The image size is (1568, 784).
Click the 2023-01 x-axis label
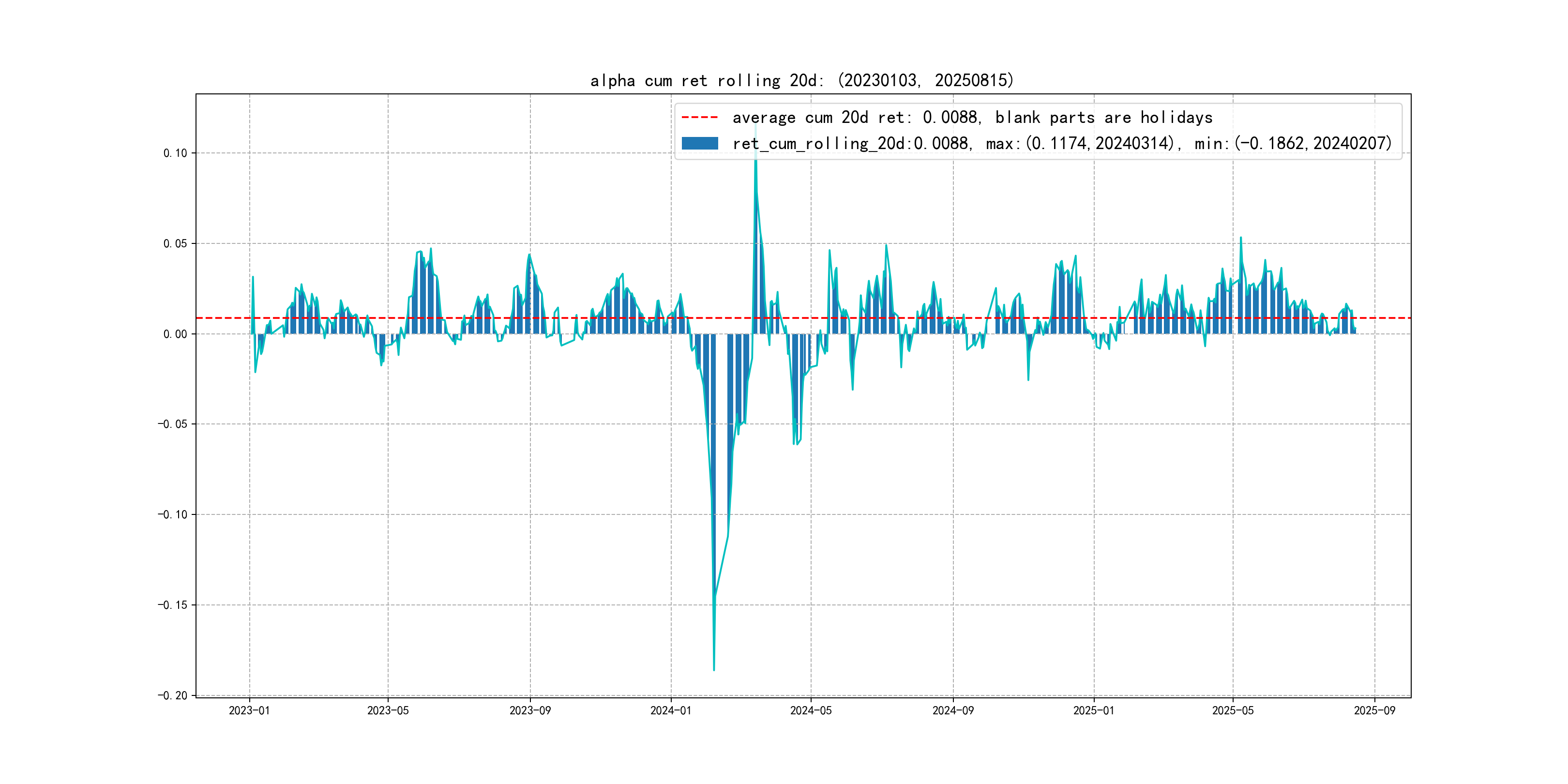(249, 710)
